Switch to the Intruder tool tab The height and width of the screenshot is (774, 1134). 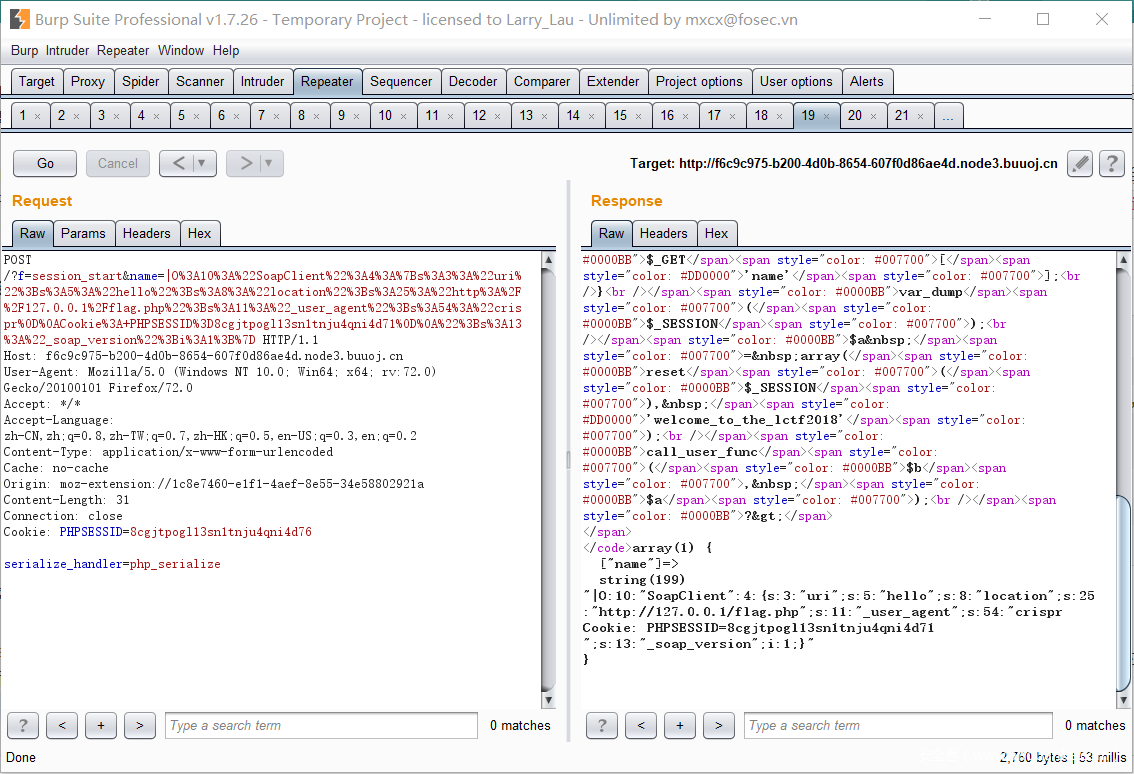tap(263, 82)
